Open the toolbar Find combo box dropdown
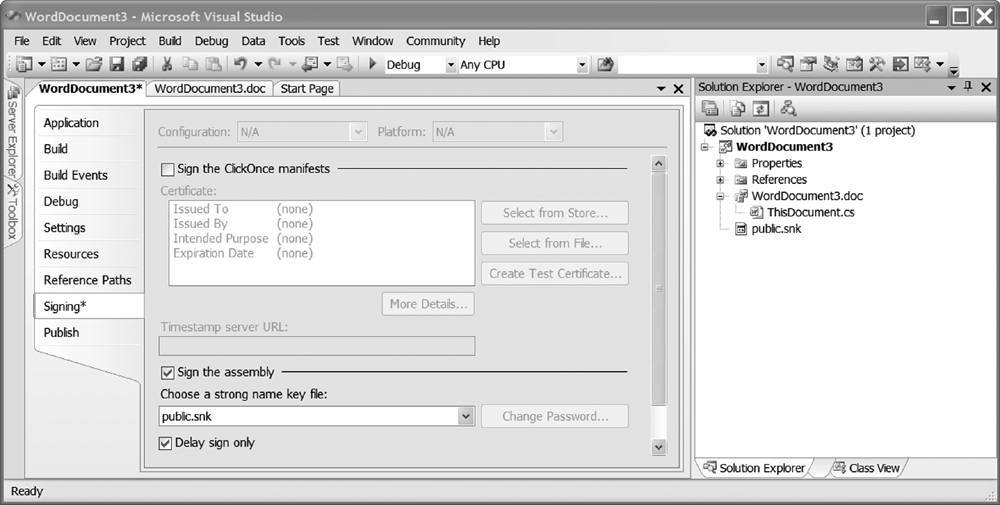The image size is (1000, 505). click(x=761, y=65)
